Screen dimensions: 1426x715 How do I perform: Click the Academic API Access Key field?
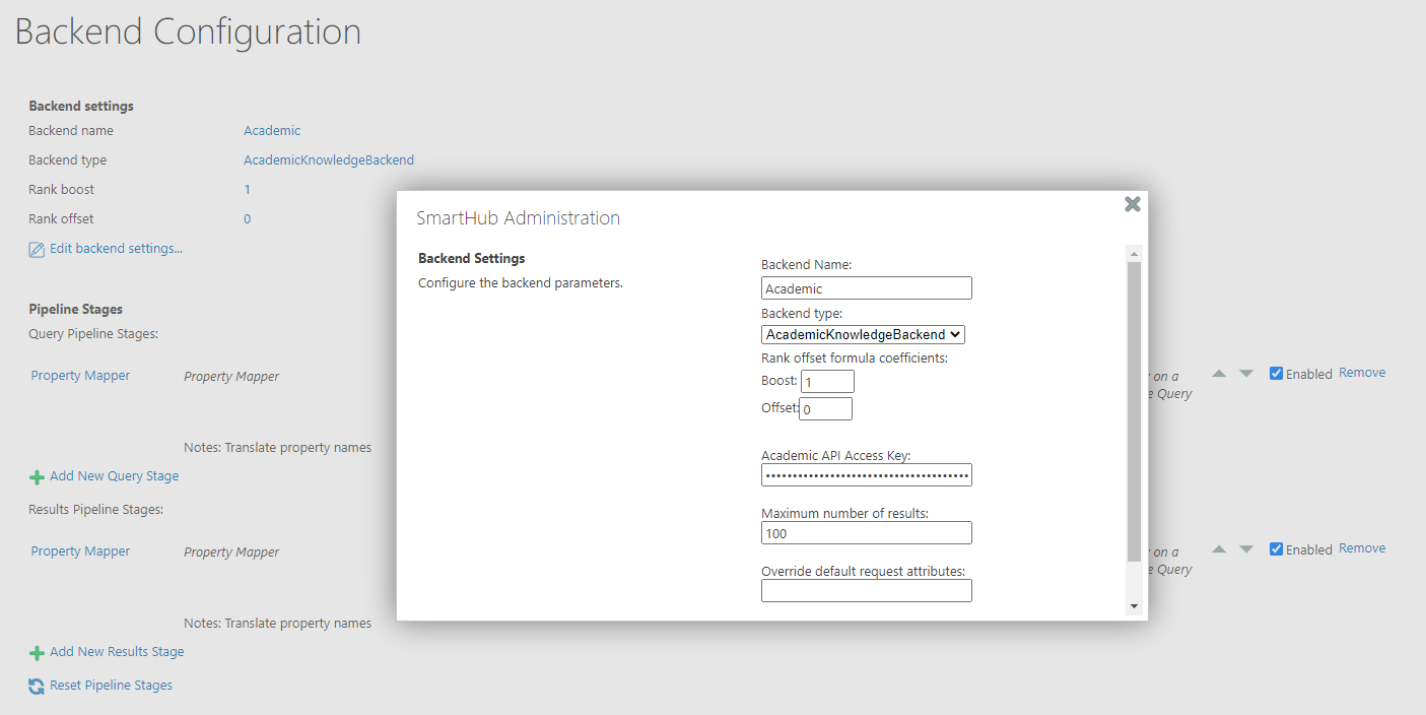click(866, 476)
